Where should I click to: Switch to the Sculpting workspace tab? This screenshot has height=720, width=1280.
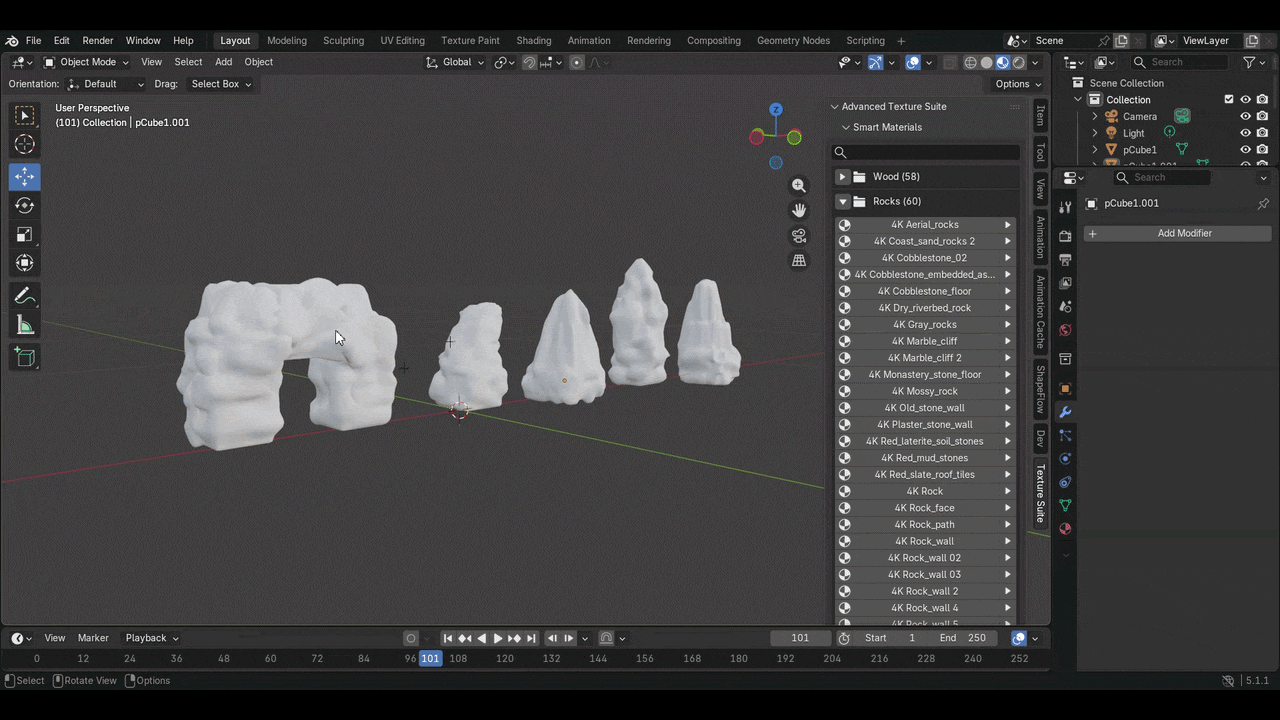click(343, 41)
